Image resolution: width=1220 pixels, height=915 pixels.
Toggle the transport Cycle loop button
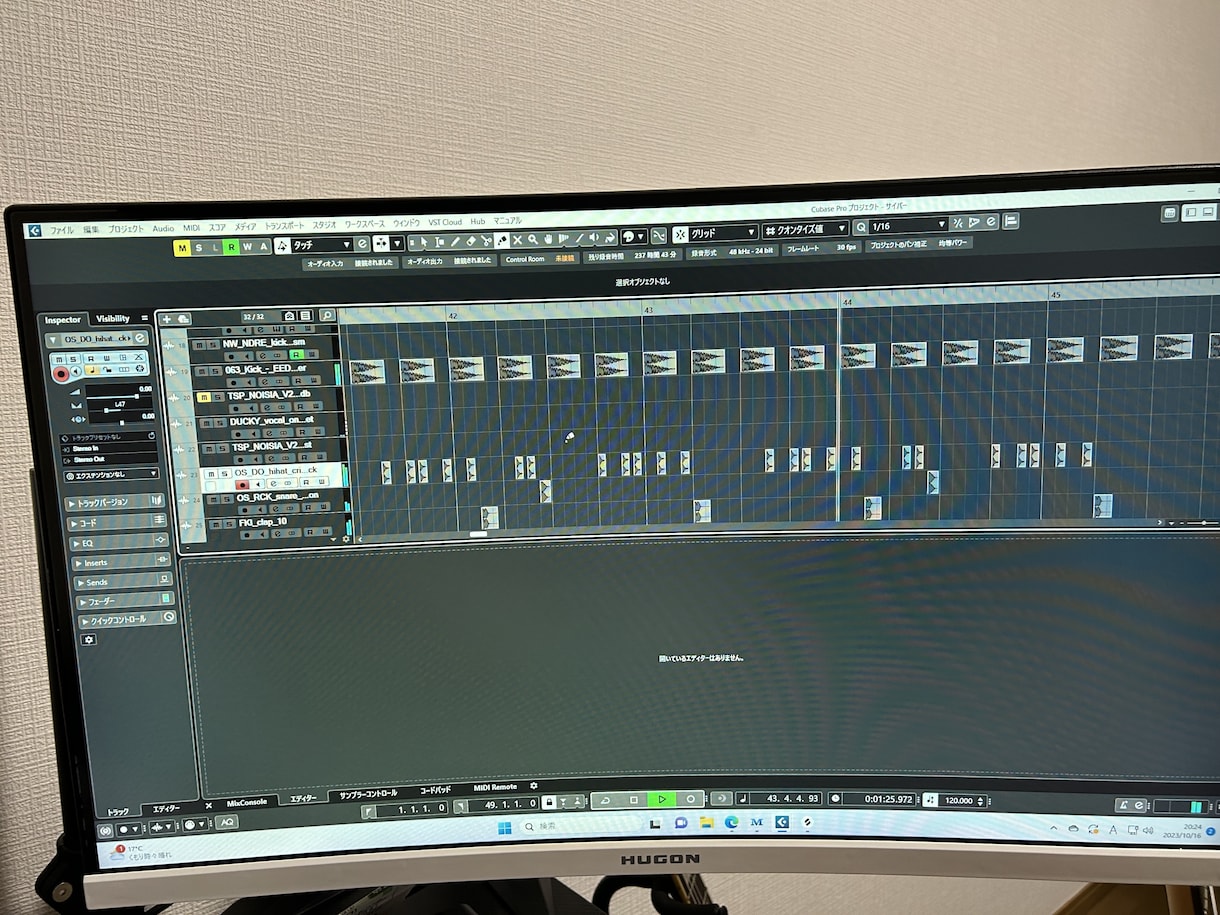605,801
